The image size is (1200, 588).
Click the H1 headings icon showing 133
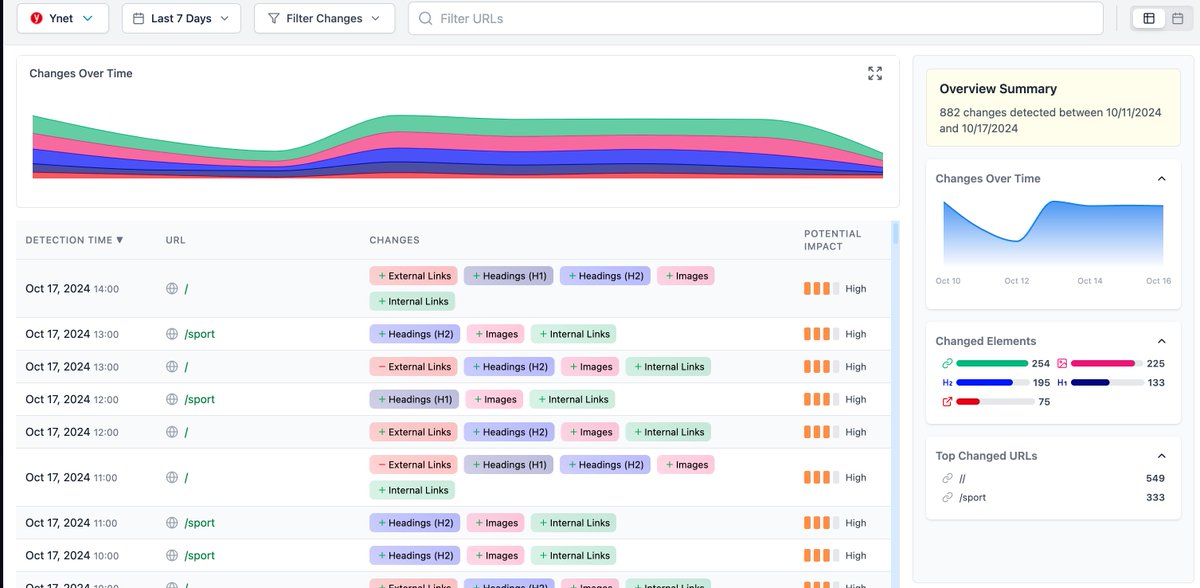point(1062,382)
